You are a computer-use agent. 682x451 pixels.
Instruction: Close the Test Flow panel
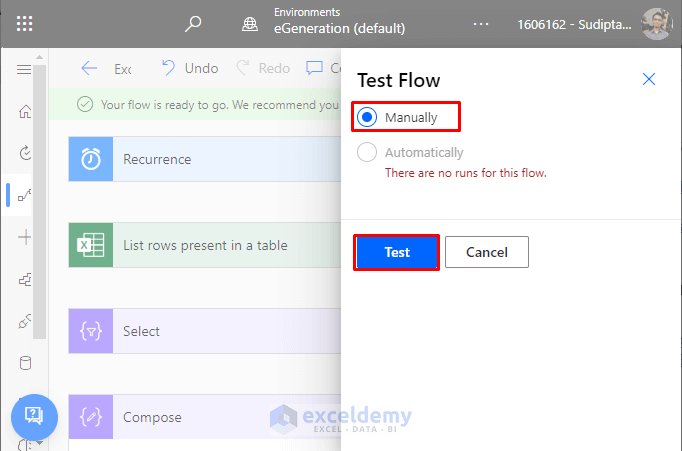click(649, 80)
